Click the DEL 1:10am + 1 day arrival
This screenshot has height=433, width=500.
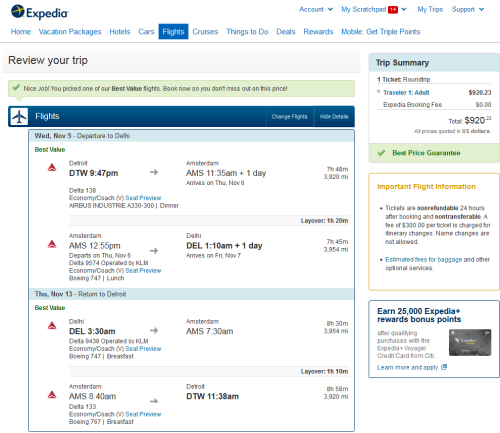pos(224,246)
